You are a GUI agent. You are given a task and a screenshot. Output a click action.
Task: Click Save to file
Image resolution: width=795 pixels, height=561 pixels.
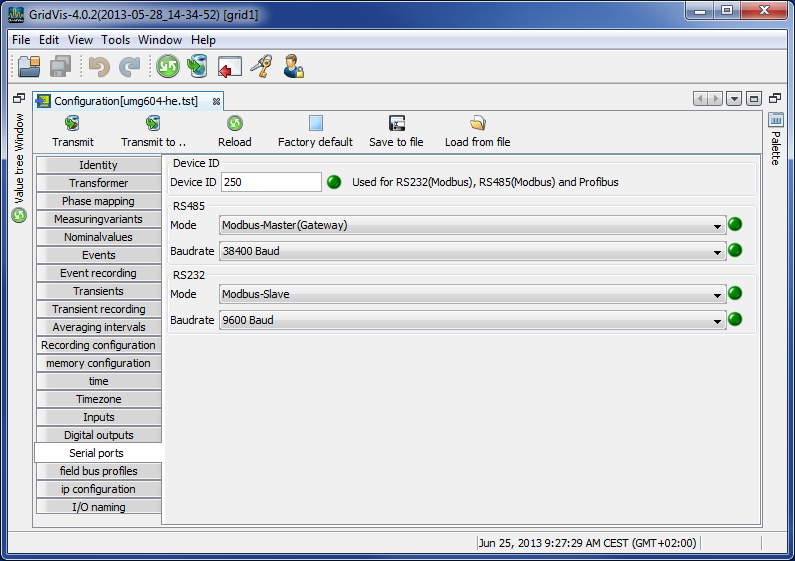(396, 131)
